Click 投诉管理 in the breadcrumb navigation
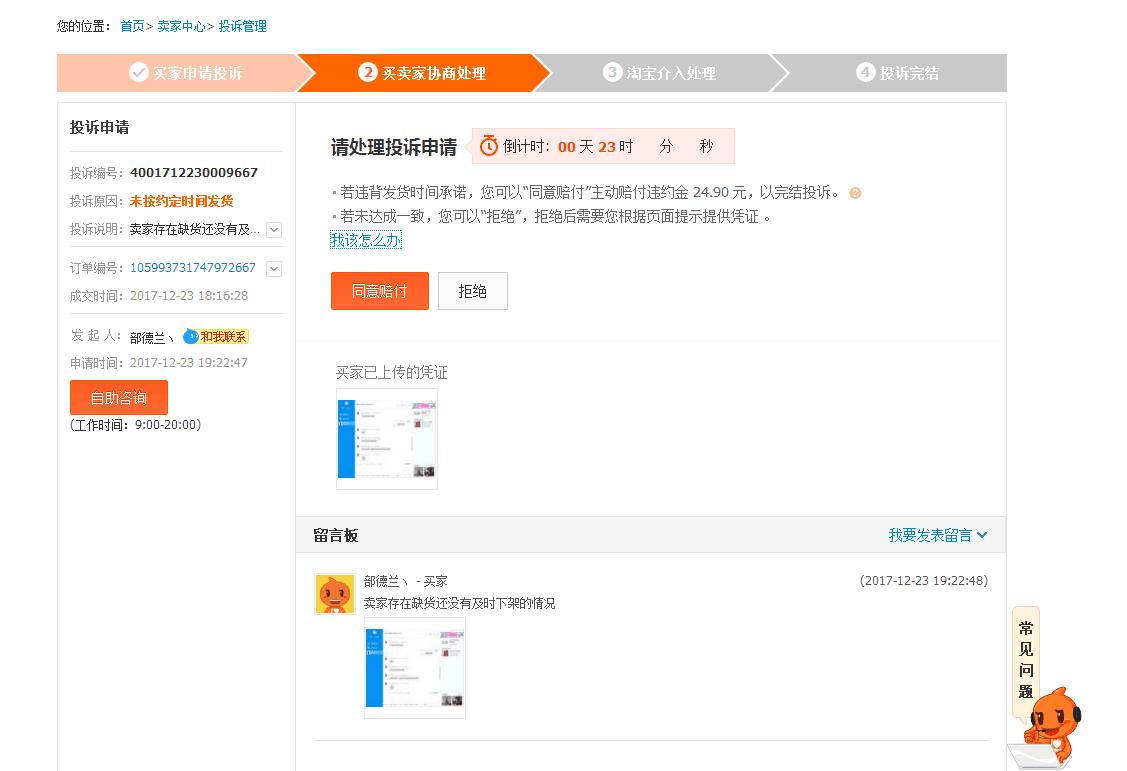The height and width of the screenshot is (771, 1127). pos(244,25)
